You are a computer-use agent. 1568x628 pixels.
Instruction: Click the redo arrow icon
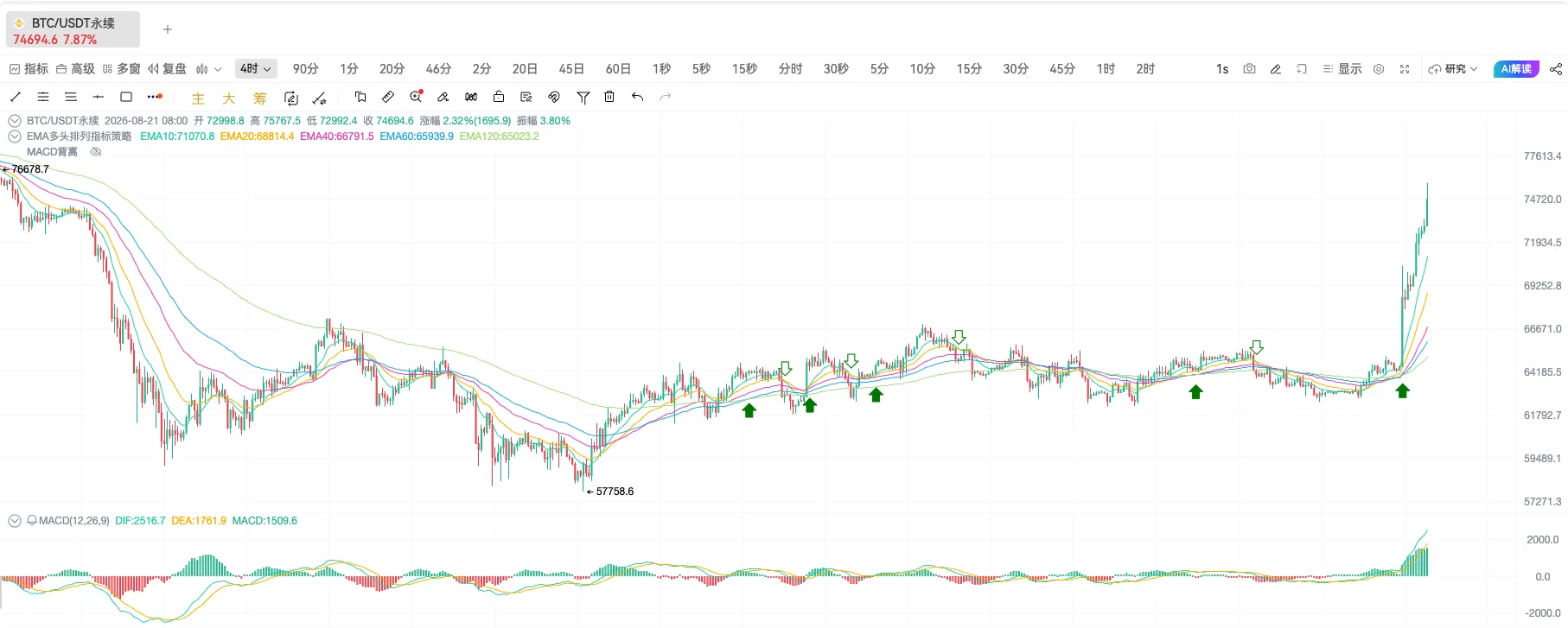point(665,97)
